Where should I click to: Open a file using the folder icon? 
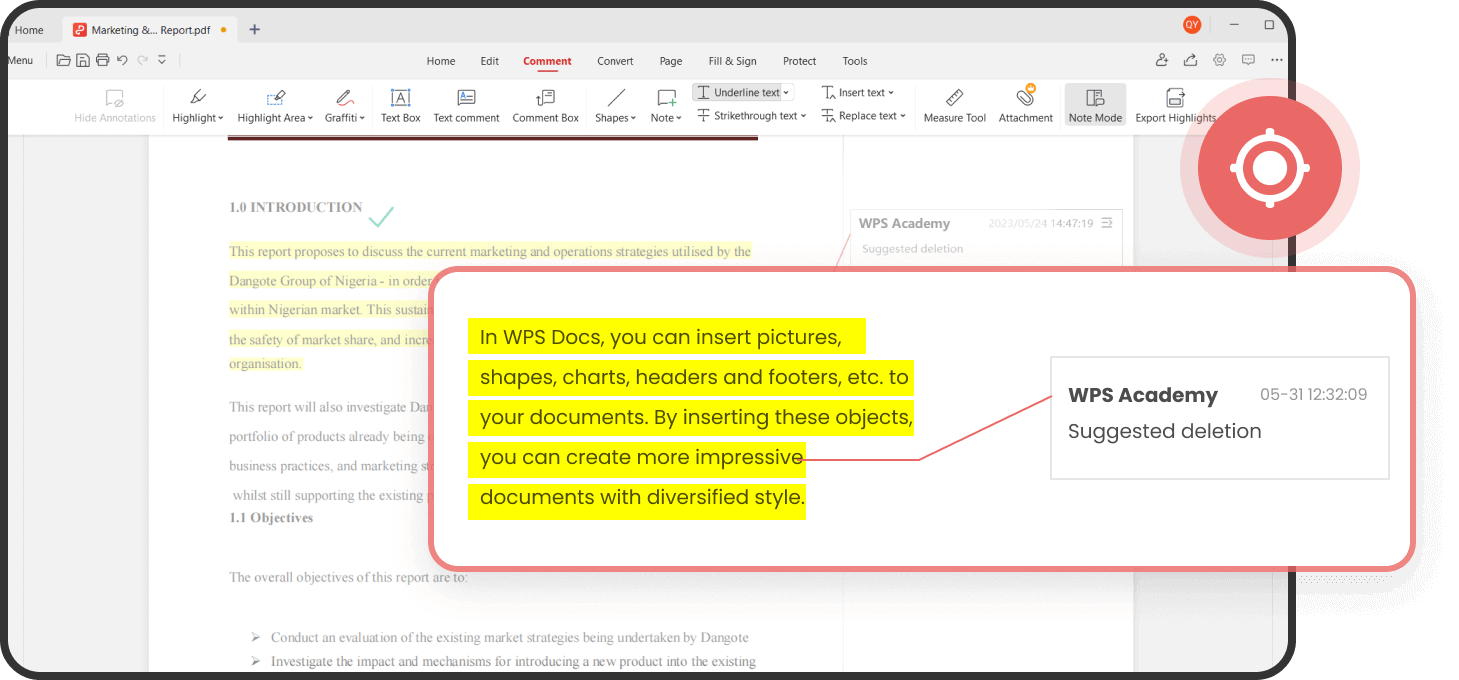tap(64, 60)
